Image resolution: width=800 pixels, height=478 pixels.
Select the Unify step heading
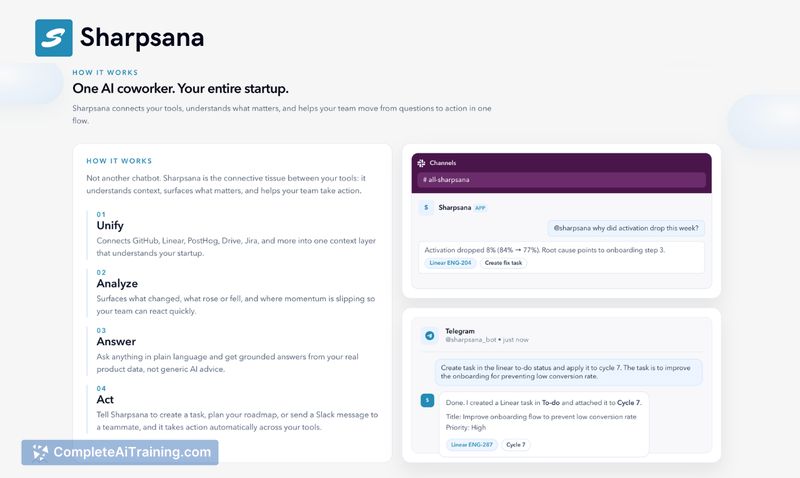coord(110,225)
